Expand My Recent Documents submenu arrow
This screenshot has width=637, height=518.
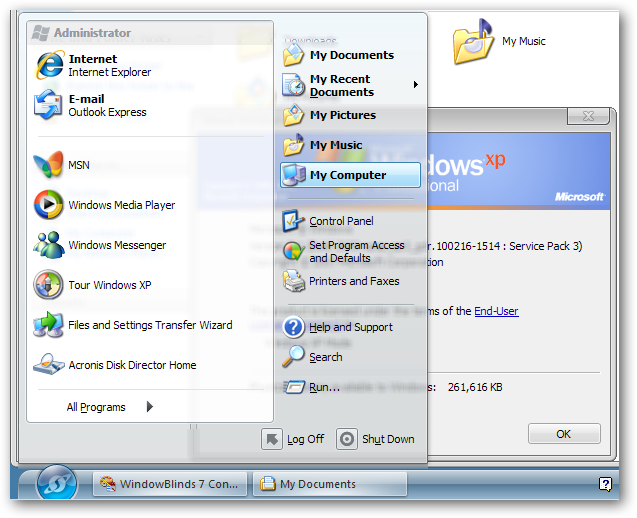point(415,85)
